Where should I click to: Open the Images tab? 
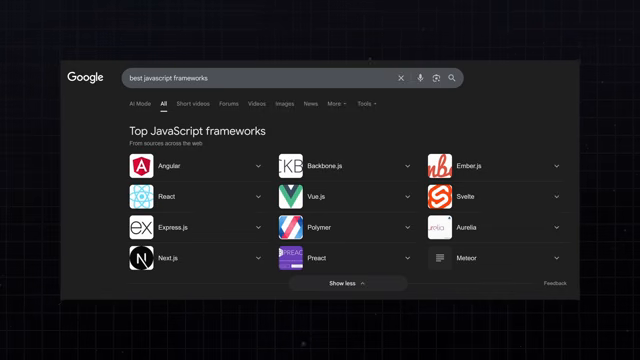click(x=284, y=104)
